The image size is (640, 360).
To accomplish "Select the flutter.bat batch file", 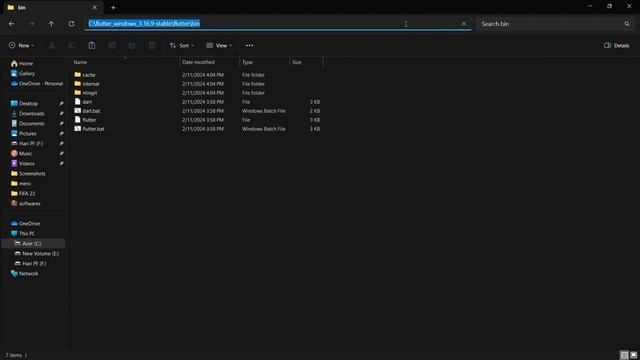I will coord(93,129).
